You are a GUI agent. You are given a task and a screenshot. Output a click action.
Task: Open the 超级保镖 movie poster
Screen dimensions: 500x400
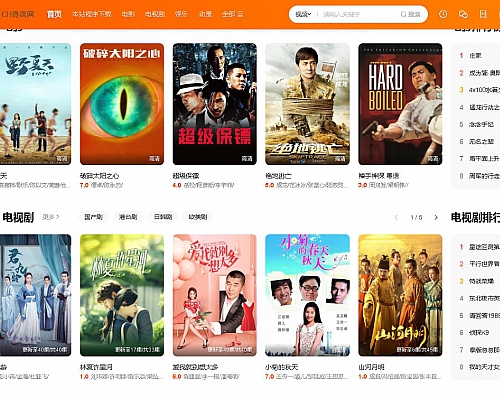click(x=215, y=104)
